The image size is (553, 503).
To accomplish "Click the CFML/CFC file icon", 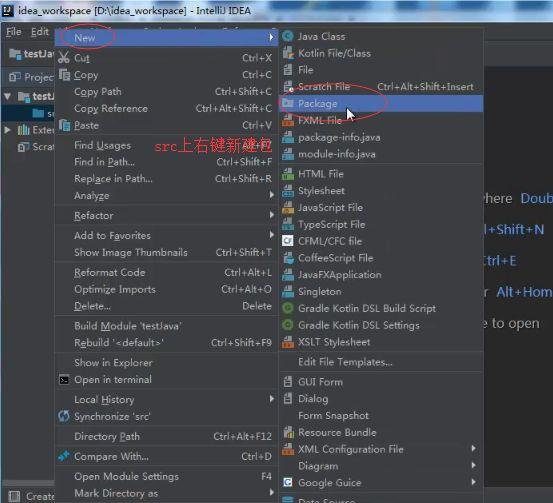I will point(288,241).
